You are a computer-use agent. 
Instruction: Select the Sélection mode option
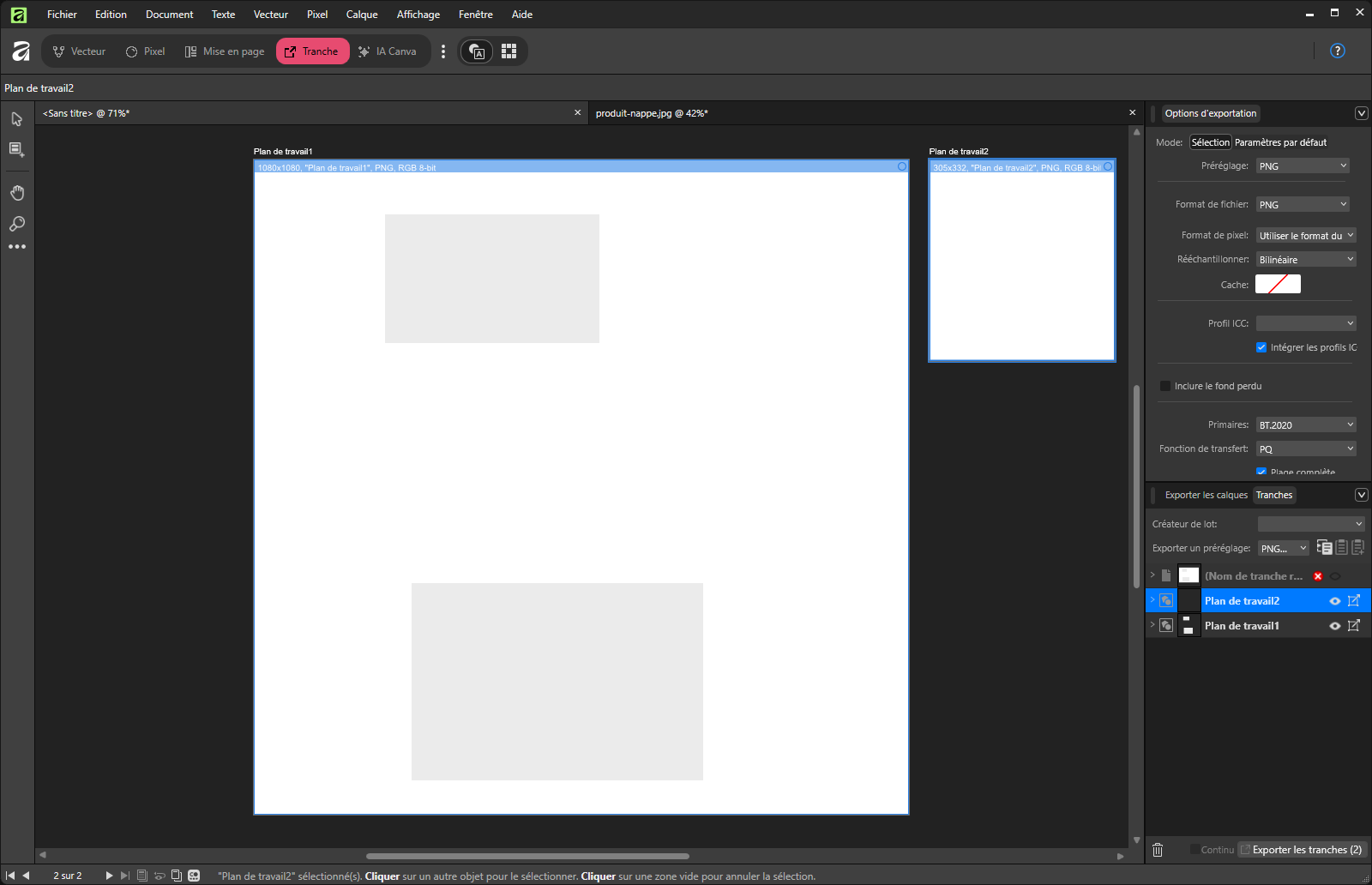click(1210, 142)
